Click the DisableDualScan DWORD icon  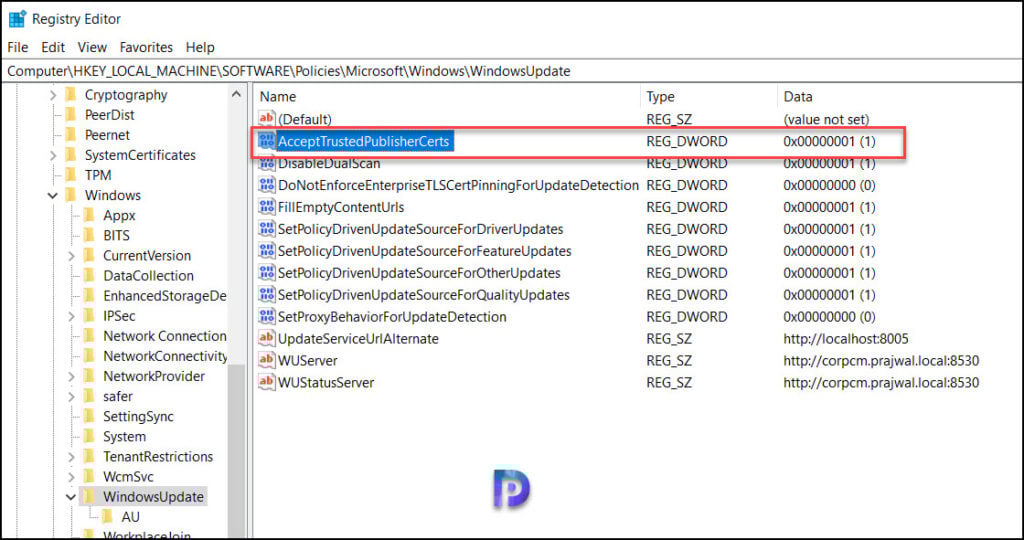(x=266, y=163)
